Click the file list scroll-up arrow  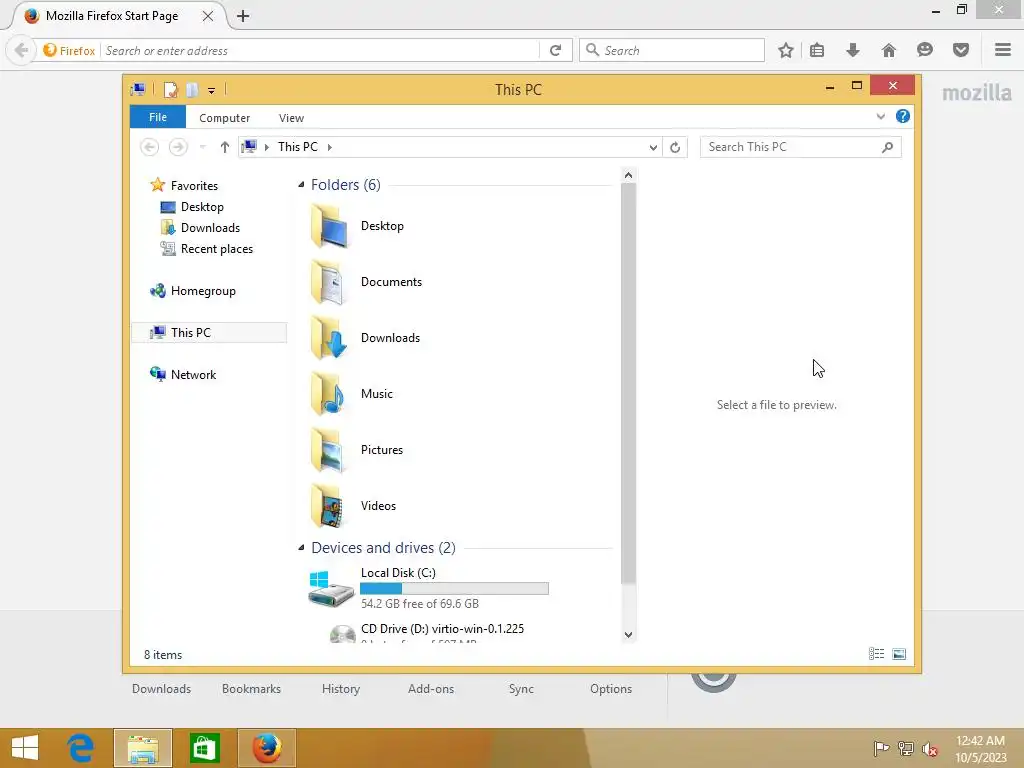click(x=628, y=175)
